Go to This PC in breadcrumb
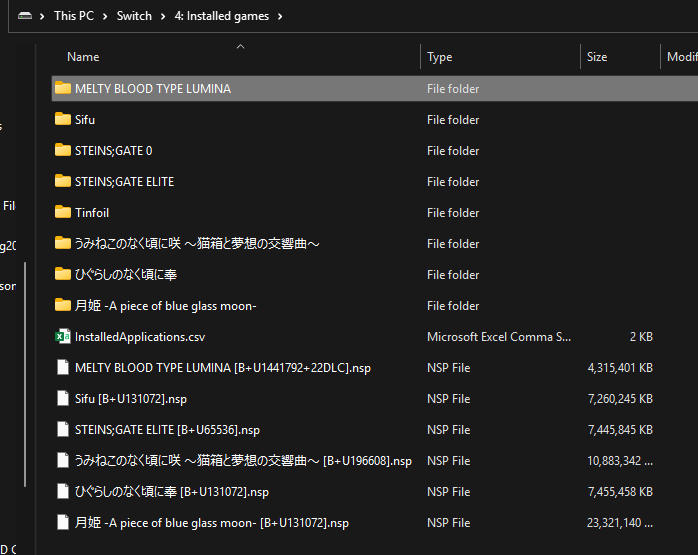 point(74,16)
